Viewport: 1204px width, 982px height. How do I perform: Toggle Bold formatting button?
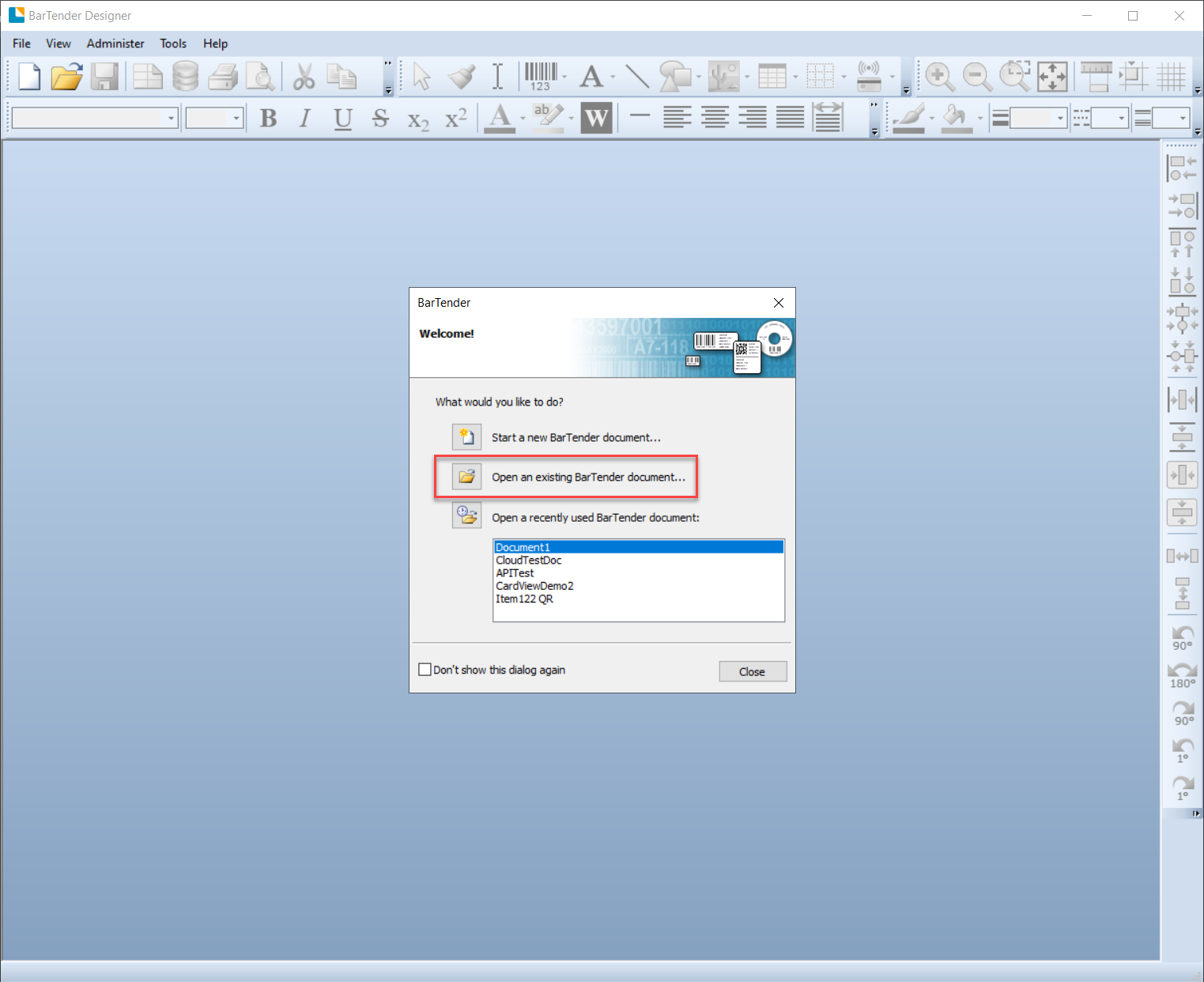coord(268,119)
